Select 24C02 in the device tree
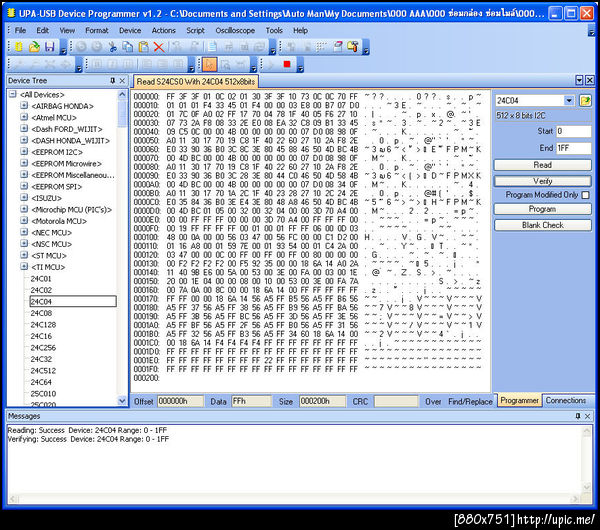 coord(41,290)
